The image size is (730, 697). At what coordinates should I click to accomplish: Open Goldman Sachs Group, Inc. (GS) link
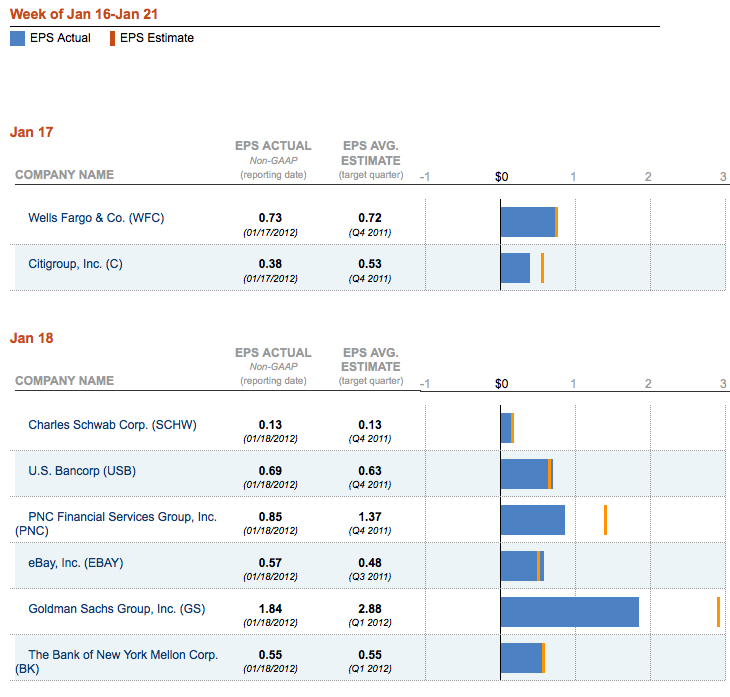117,609
